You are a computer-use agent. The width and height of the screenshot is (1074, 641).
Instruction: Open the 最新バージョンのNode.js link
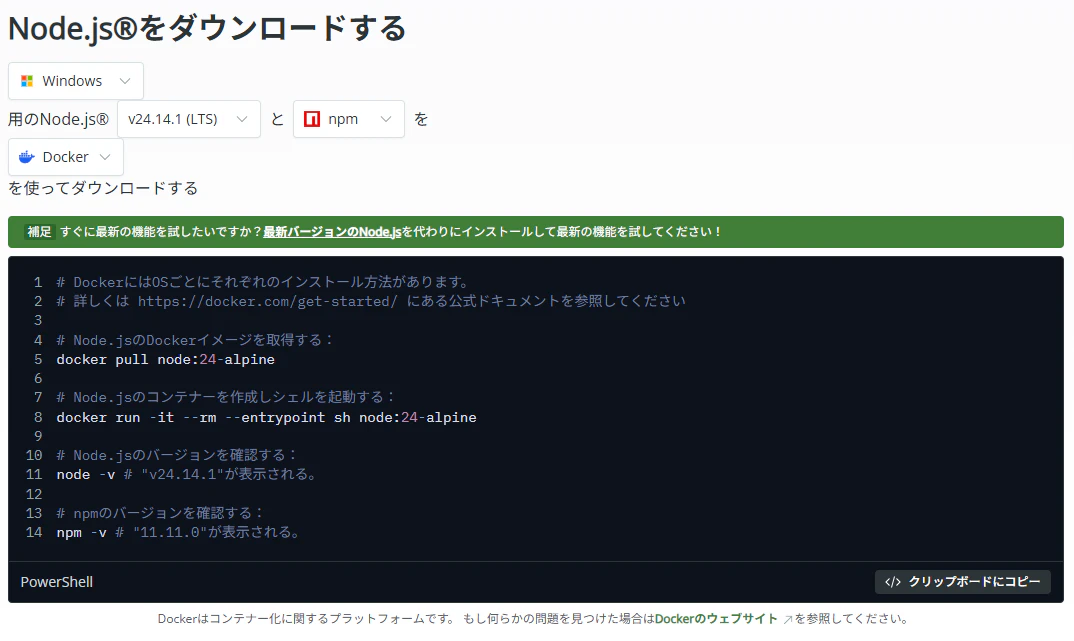tap(332, 232)
